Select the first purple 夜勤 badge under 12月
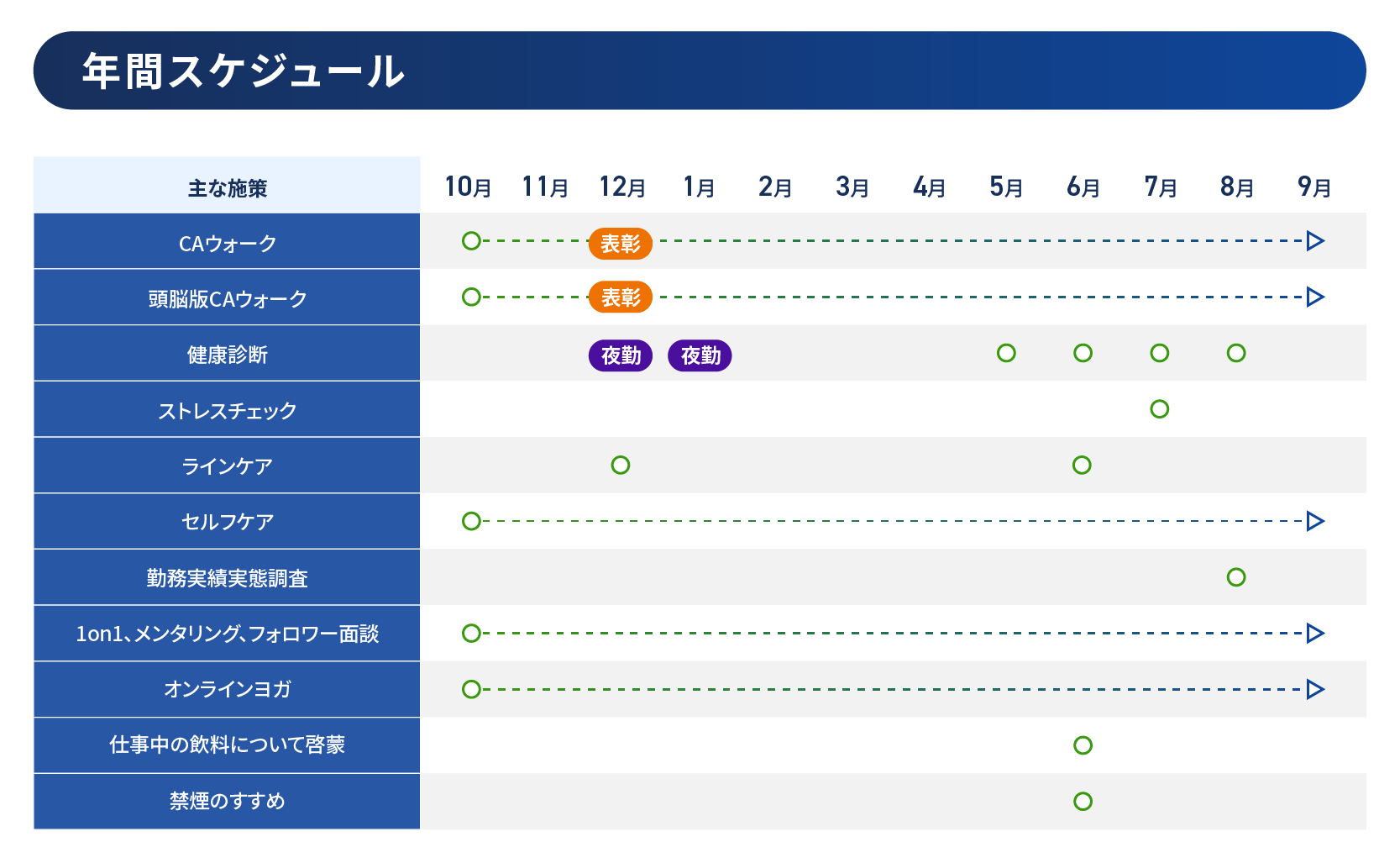 tap(621, 355)
